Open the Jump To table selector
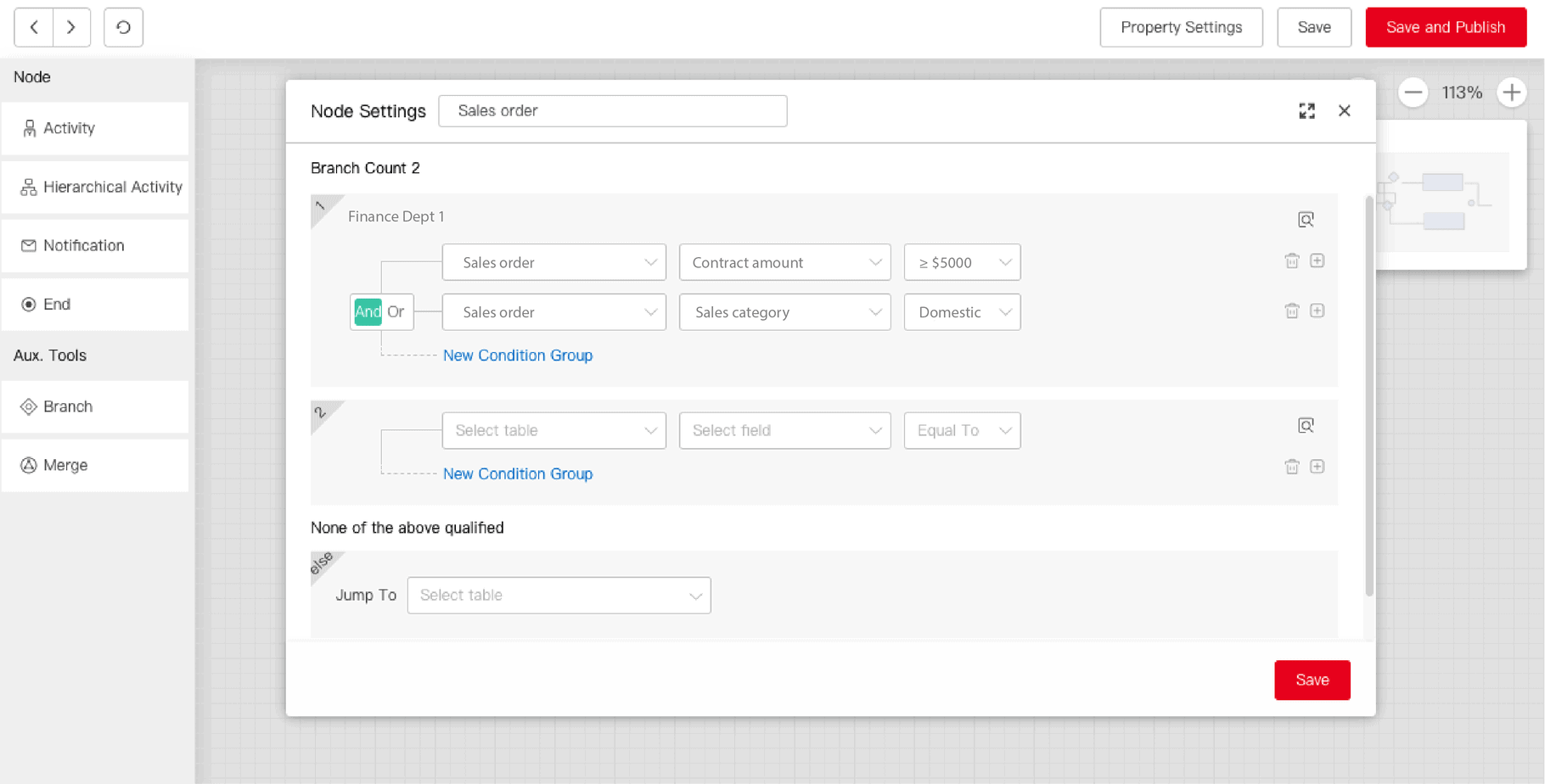The width and height of the screenshot is (1545, 784). click(x=559, y=595)
